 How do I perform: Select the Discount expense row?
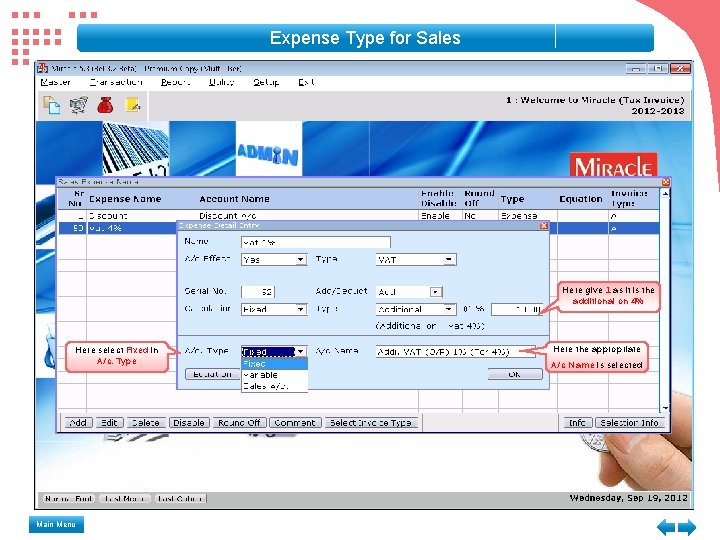pyautogui.click(x=358, y=216)
